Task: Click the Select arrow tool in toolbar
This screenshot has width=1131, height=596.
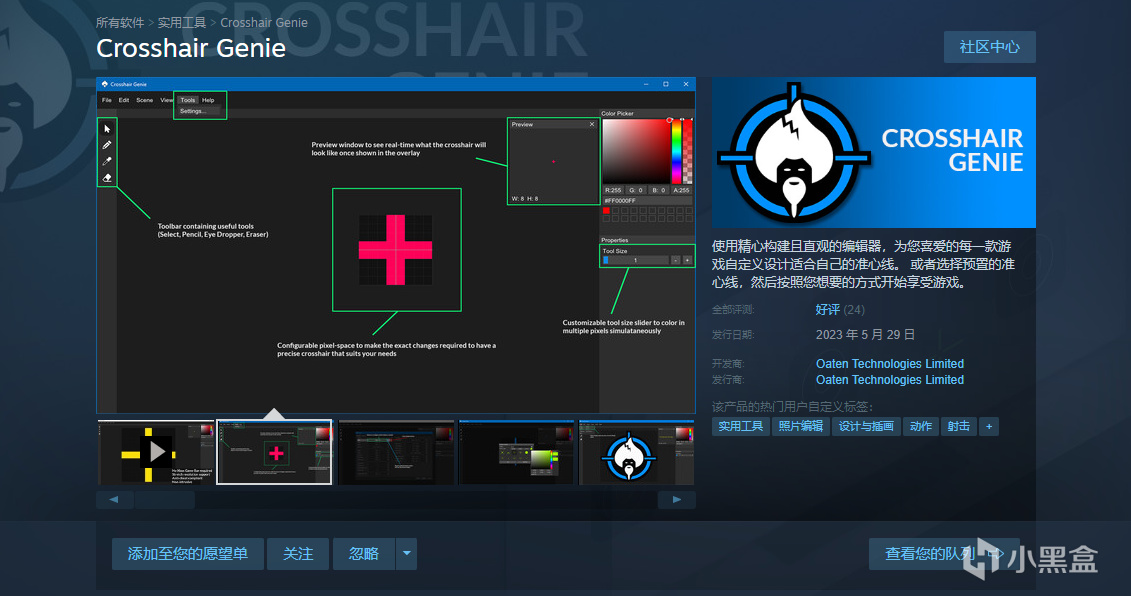Action: [x=107, y=129]
